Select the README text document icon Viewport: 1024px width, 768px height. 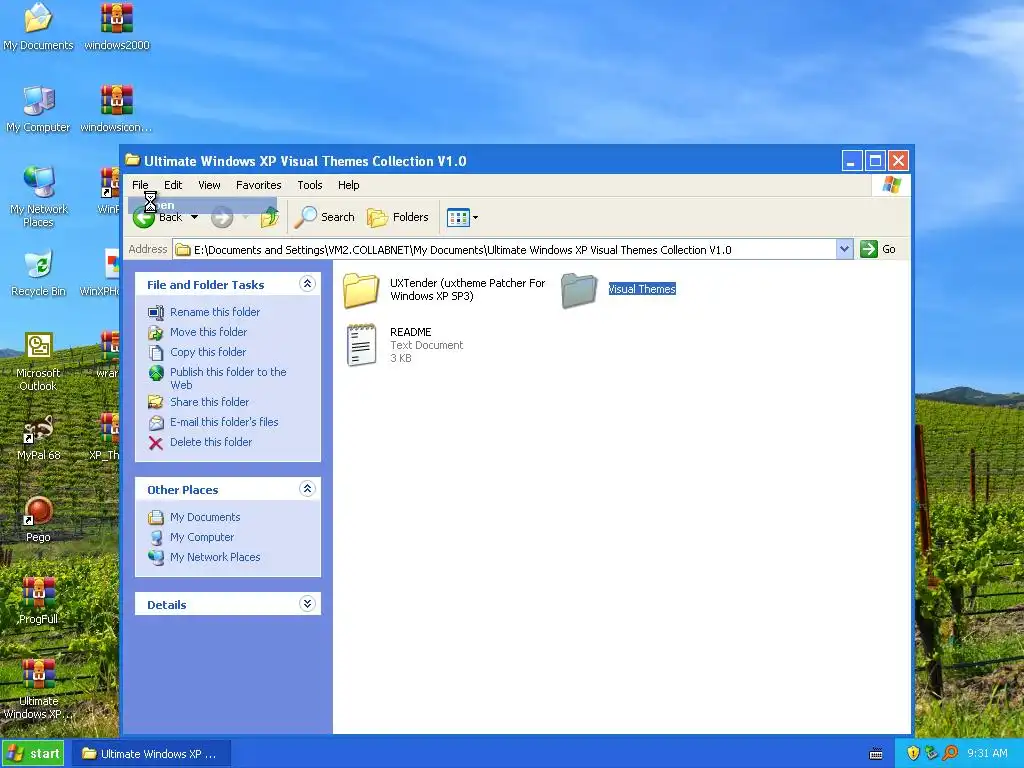(x=361, y=345)
